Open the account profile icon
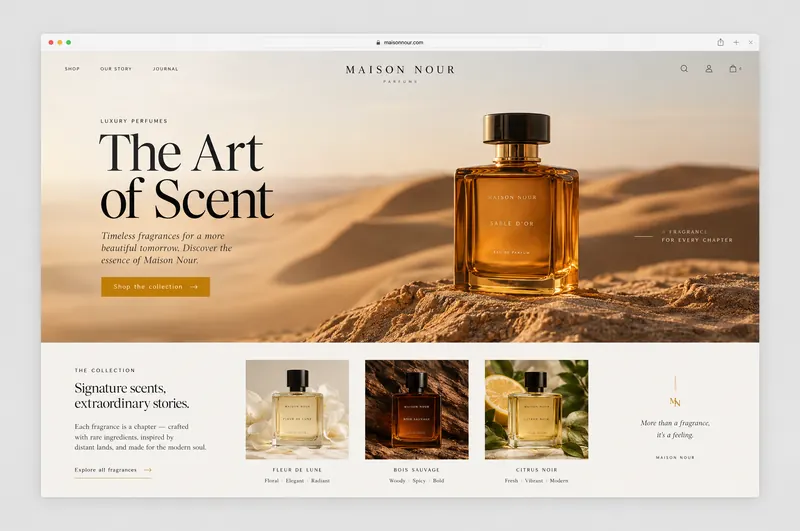The height and width of the screenshot is (531, 800). pos(709,68)
